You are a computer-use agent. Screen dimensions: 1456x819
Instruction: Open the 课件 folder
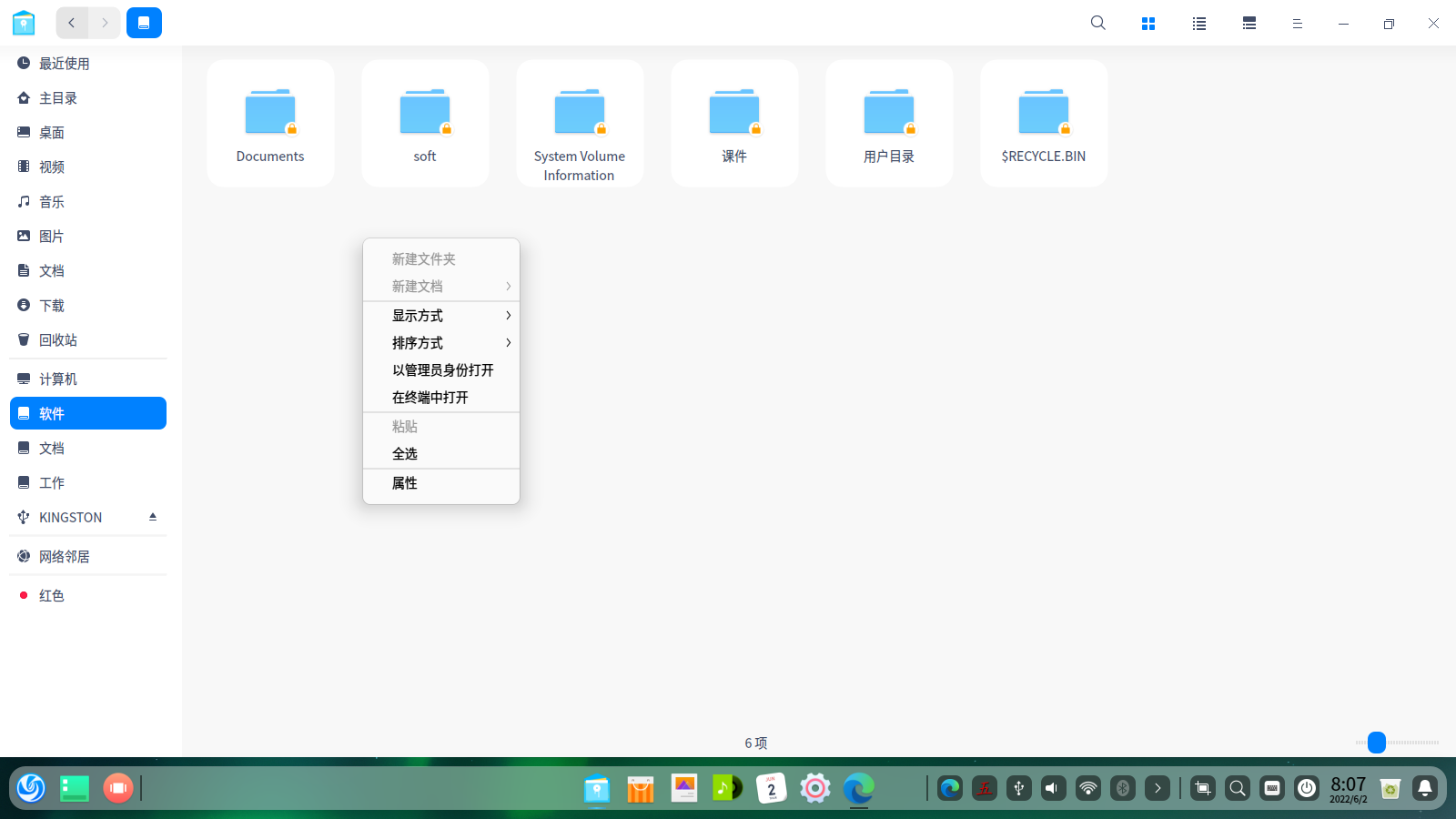point(733,123)
